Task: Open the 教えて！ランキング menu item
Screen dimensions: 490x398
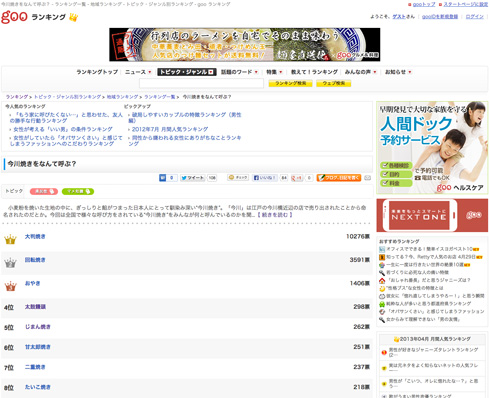Action: tap(314, 72)
